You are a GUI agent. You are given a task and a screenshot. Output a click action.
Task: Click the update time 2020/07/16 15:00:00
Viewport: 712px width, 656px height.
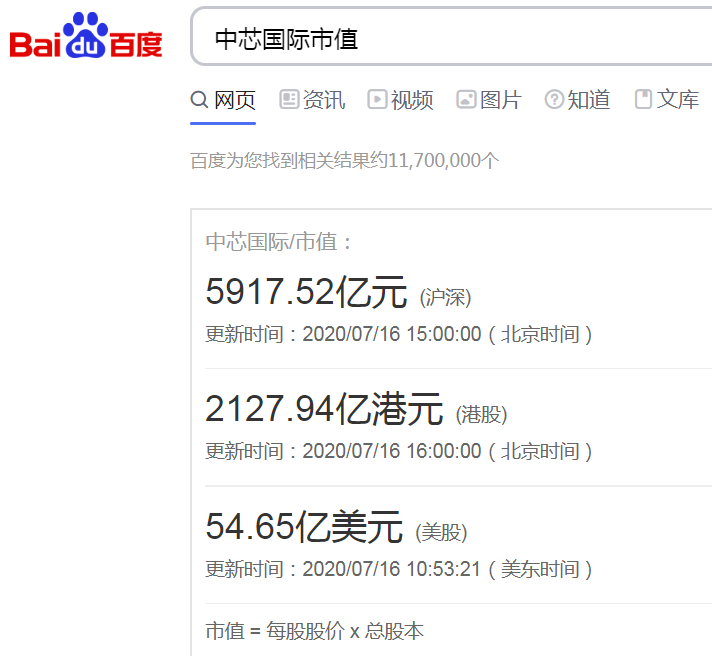(x=392, y=334)
